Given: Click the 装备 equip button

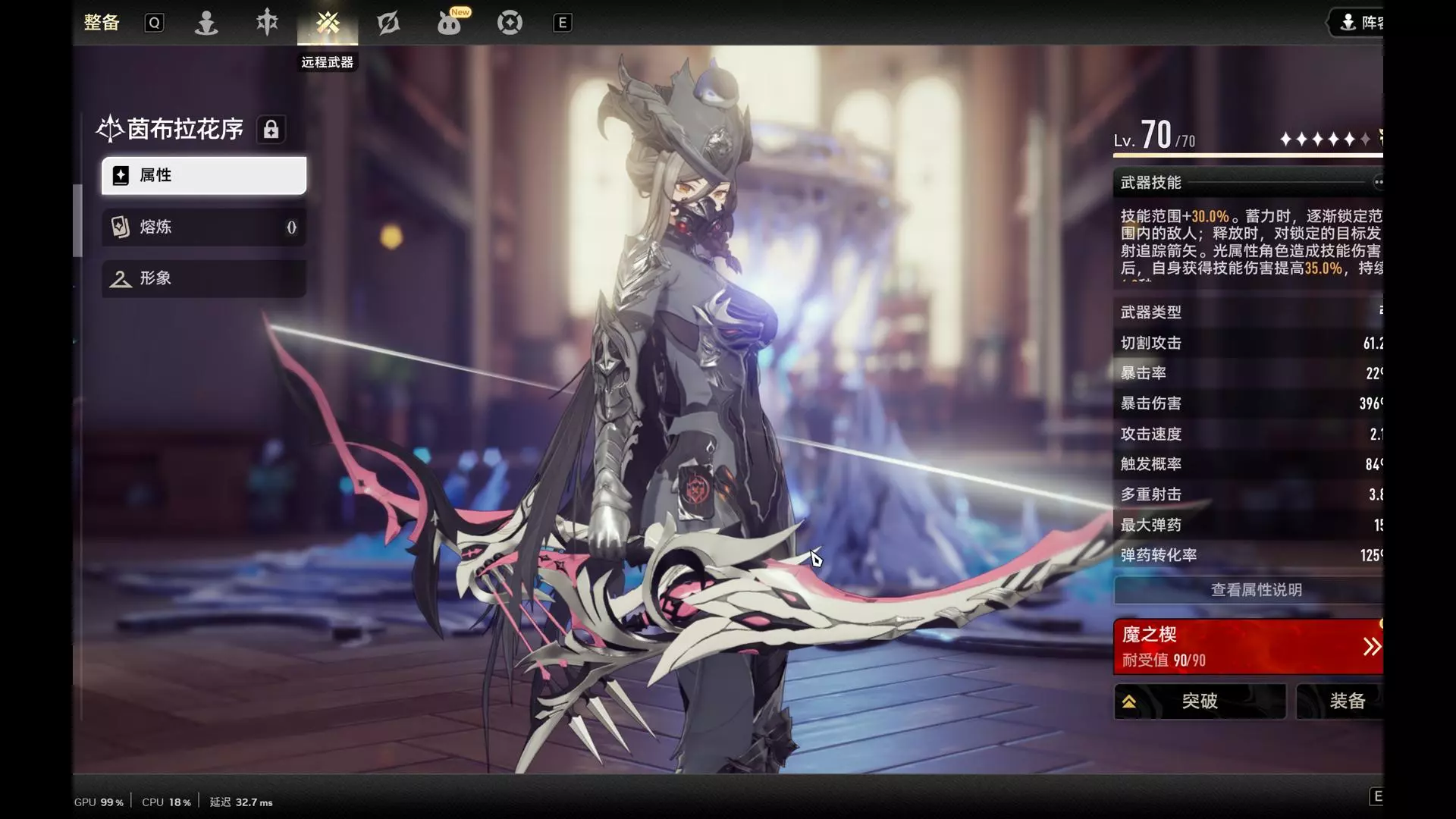Looking at the screenshot, I should (1346, 701).
